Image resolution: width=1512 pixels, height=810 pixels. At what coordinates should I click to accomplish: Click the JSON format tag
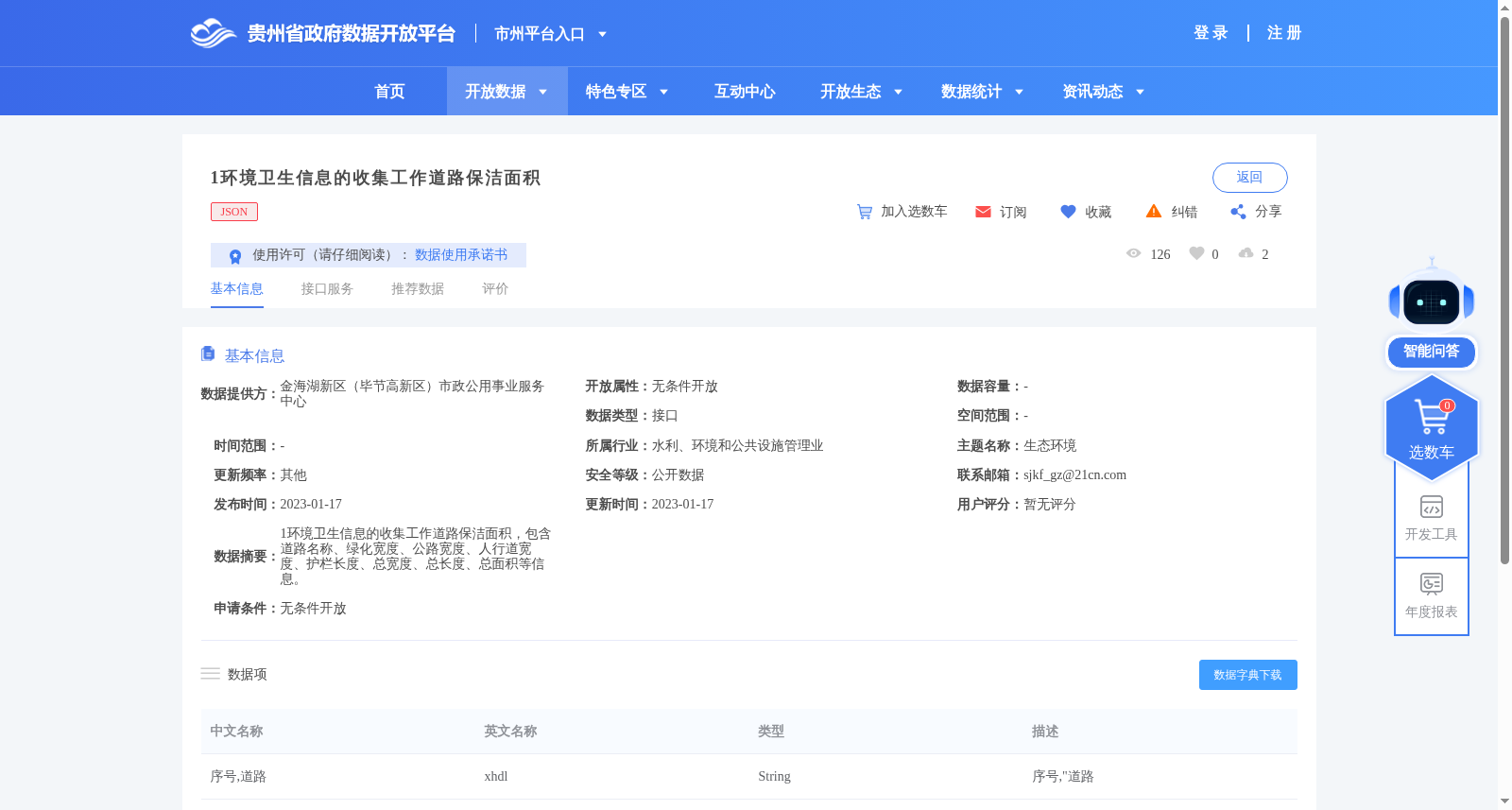(x=234, y=212)
